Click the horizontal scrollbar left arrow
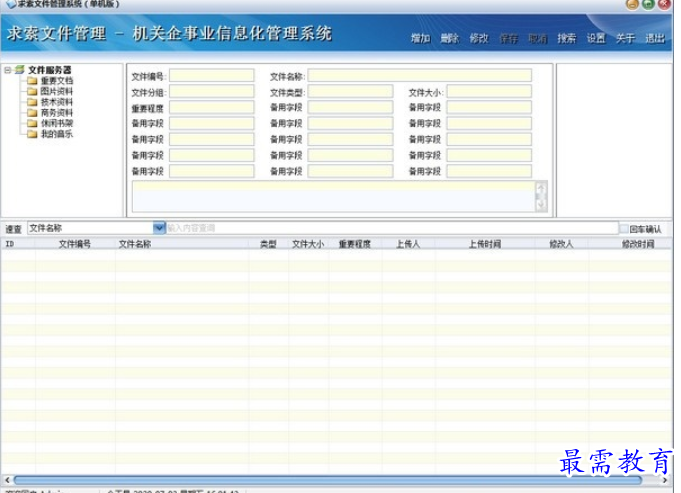 [x=7, y=480]
